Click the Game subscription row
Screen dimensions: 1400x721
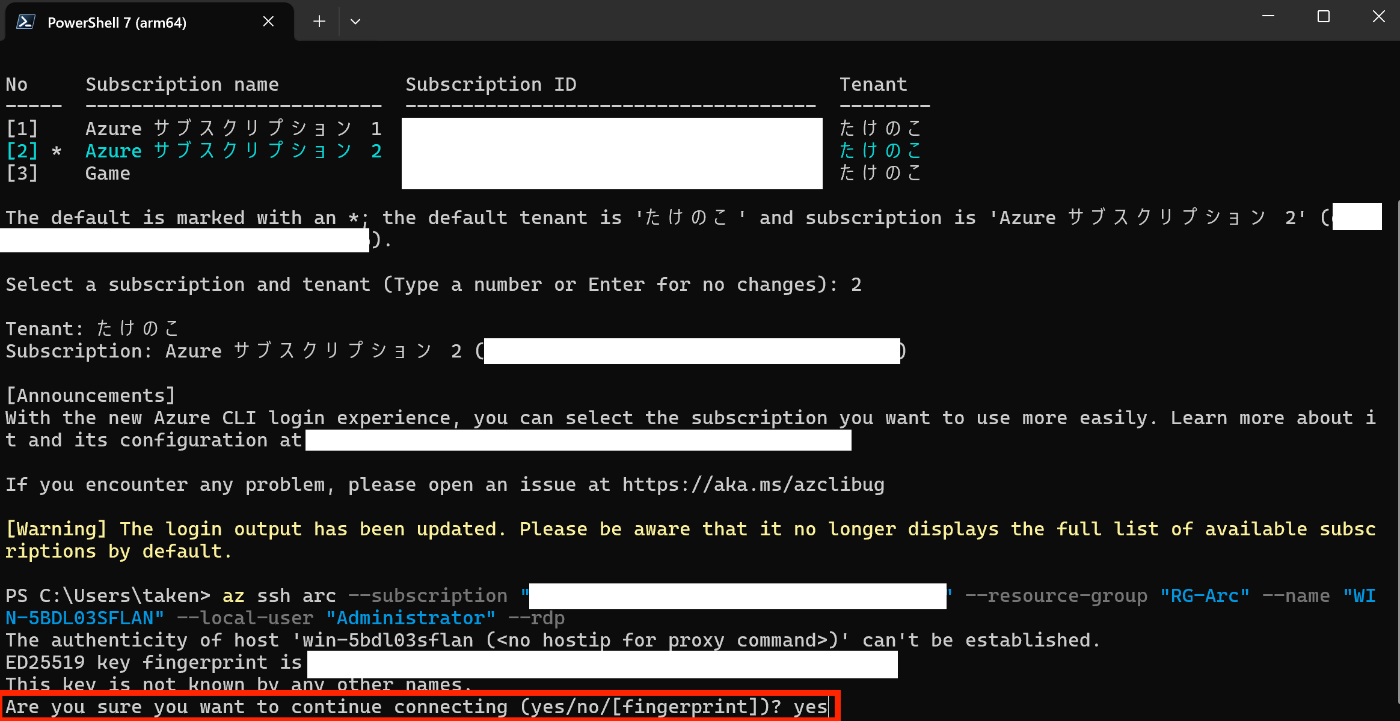(464, 173)
